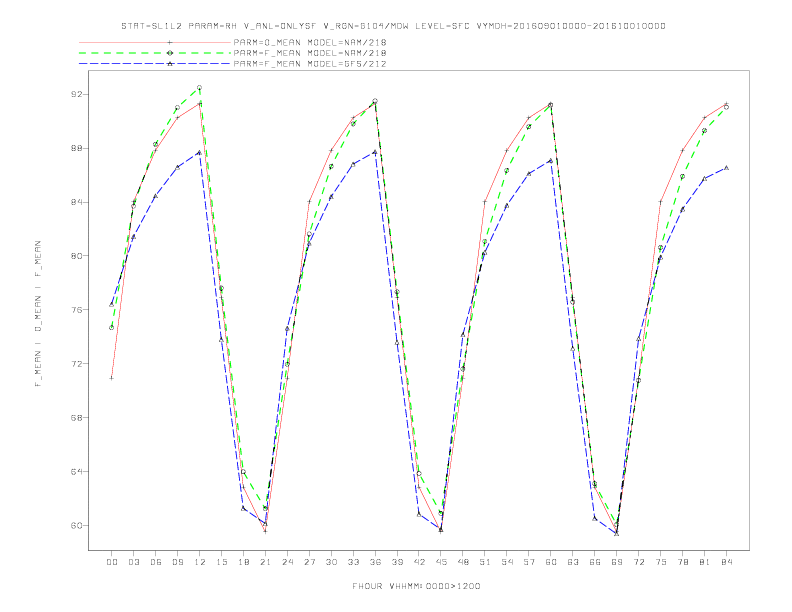This screenshot has height=612, width=792.
Task: Click the x-axis tick label 63
Action: 573,562
